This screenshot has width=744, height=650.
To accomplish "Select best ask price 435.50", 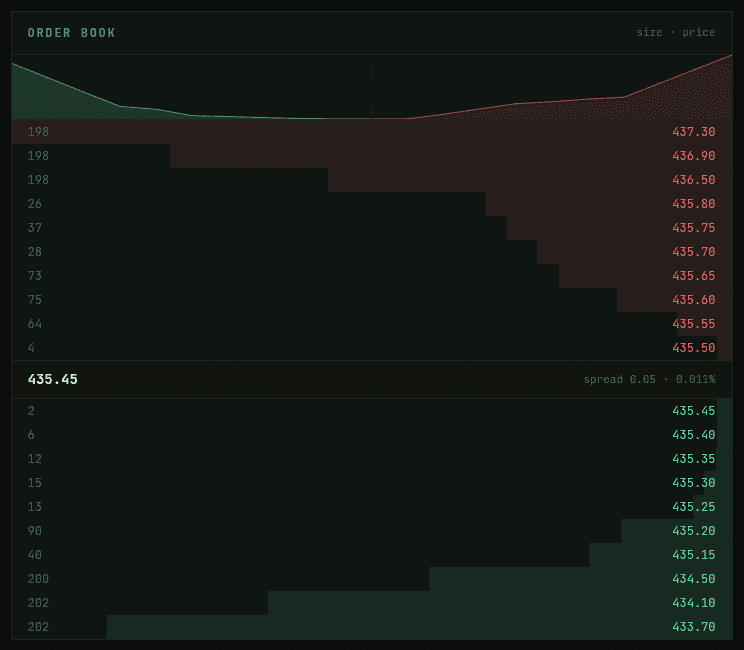I will (x=693, y=348).
